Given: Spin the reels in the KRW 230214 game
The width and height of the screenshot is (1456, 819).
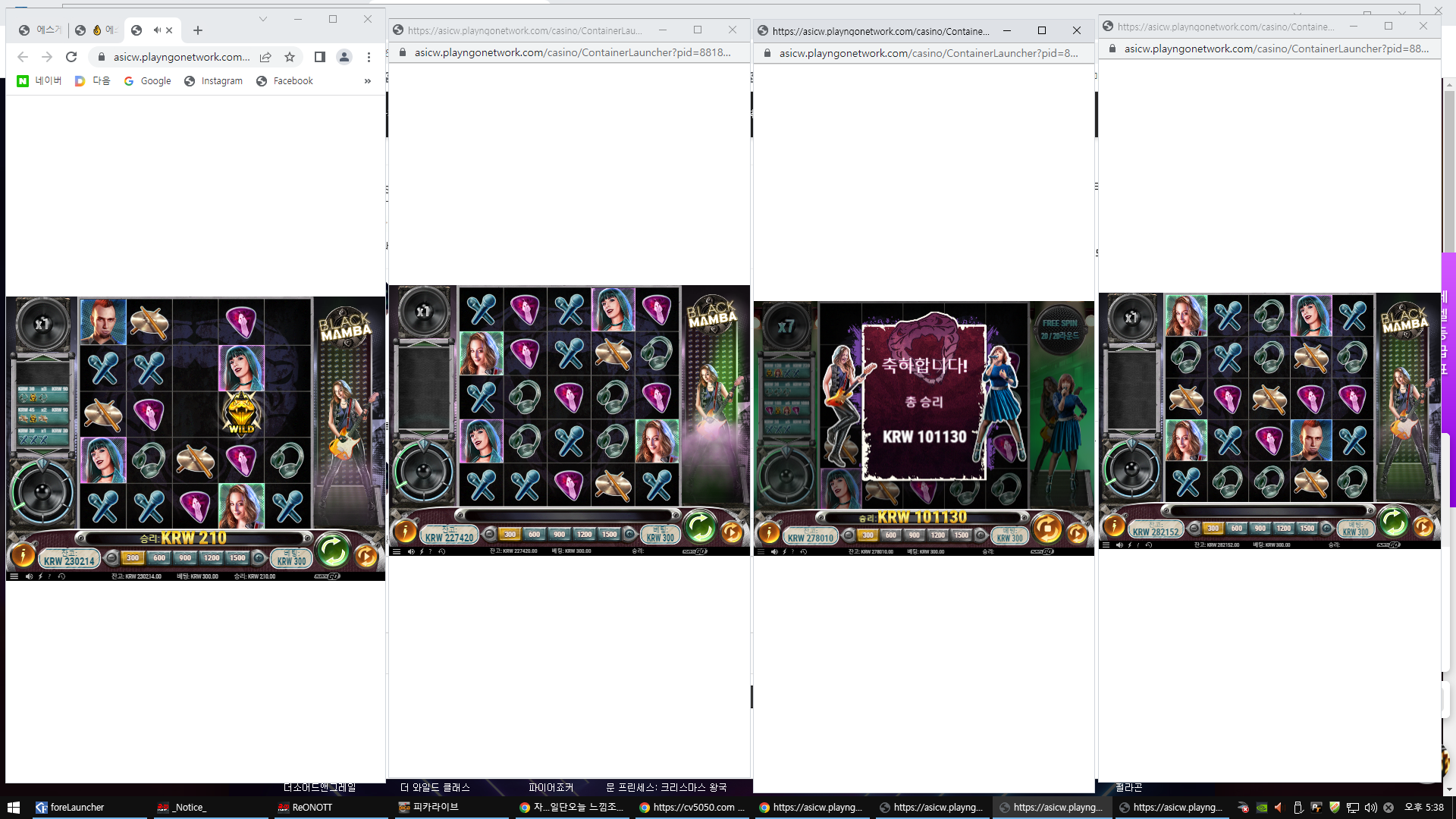Looking at the screenshot, I should (x=333, y=551).
